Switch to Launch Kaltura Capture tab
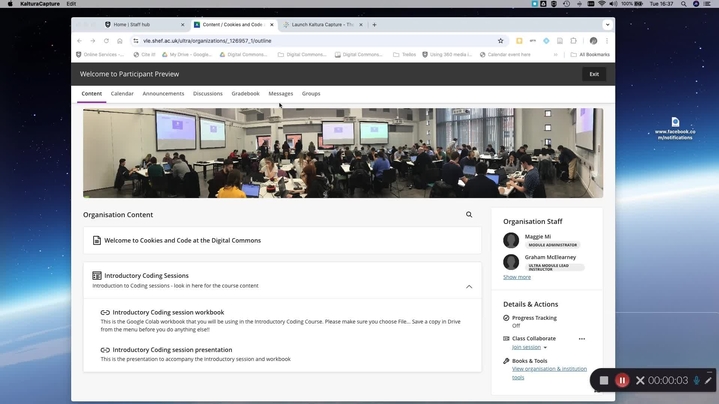 [x=323, y=25]
